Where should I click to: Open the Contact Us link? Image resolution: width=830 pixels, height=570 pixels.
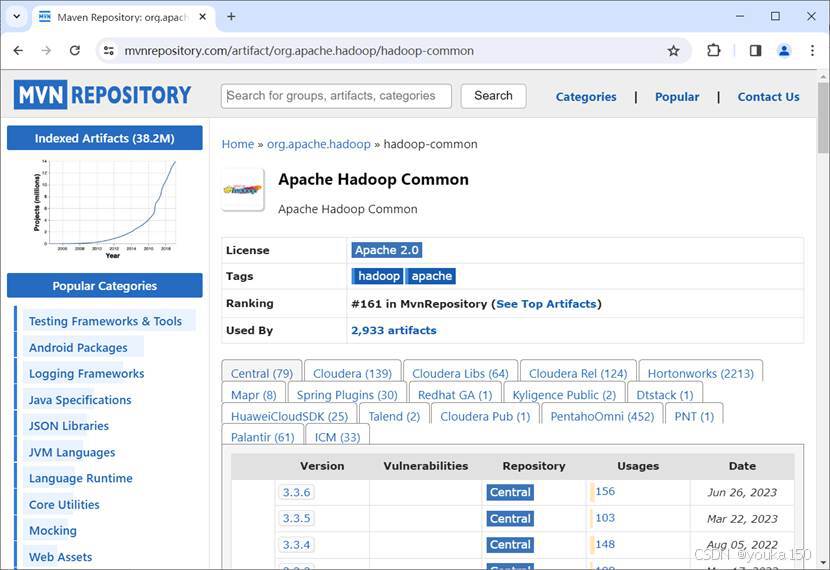point(769,97)
